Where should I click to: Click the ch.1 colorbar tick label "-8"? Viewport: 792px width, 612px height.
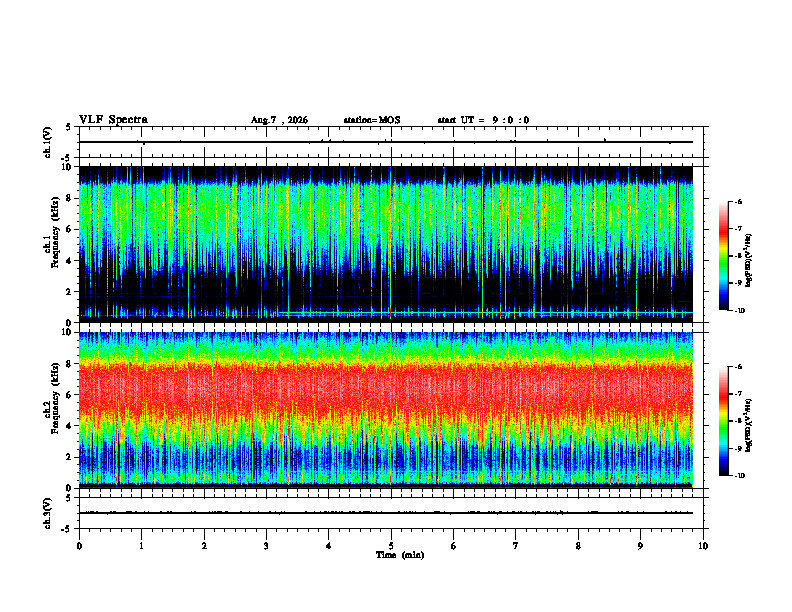click(x=738, y=256)
